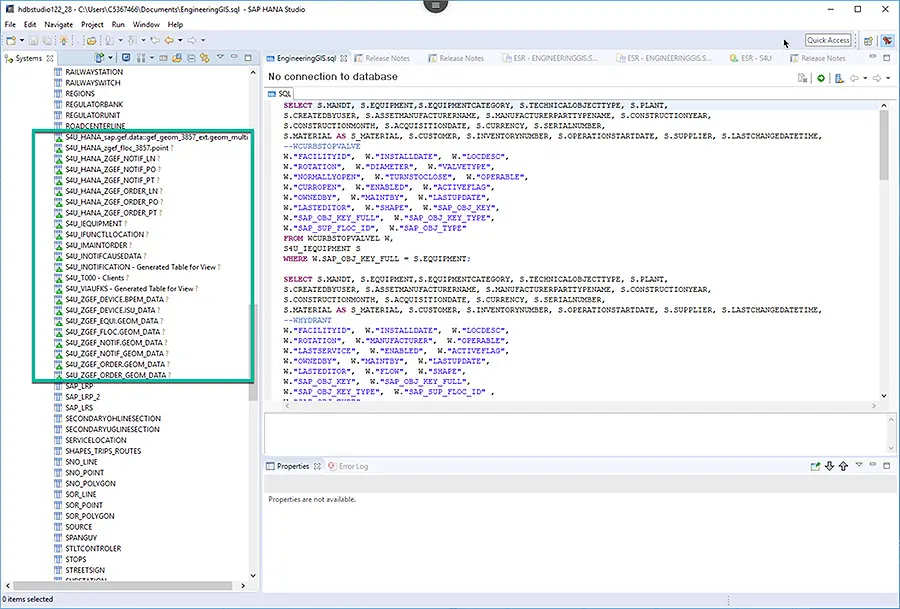Open the Navigate menu

point(58,23)
